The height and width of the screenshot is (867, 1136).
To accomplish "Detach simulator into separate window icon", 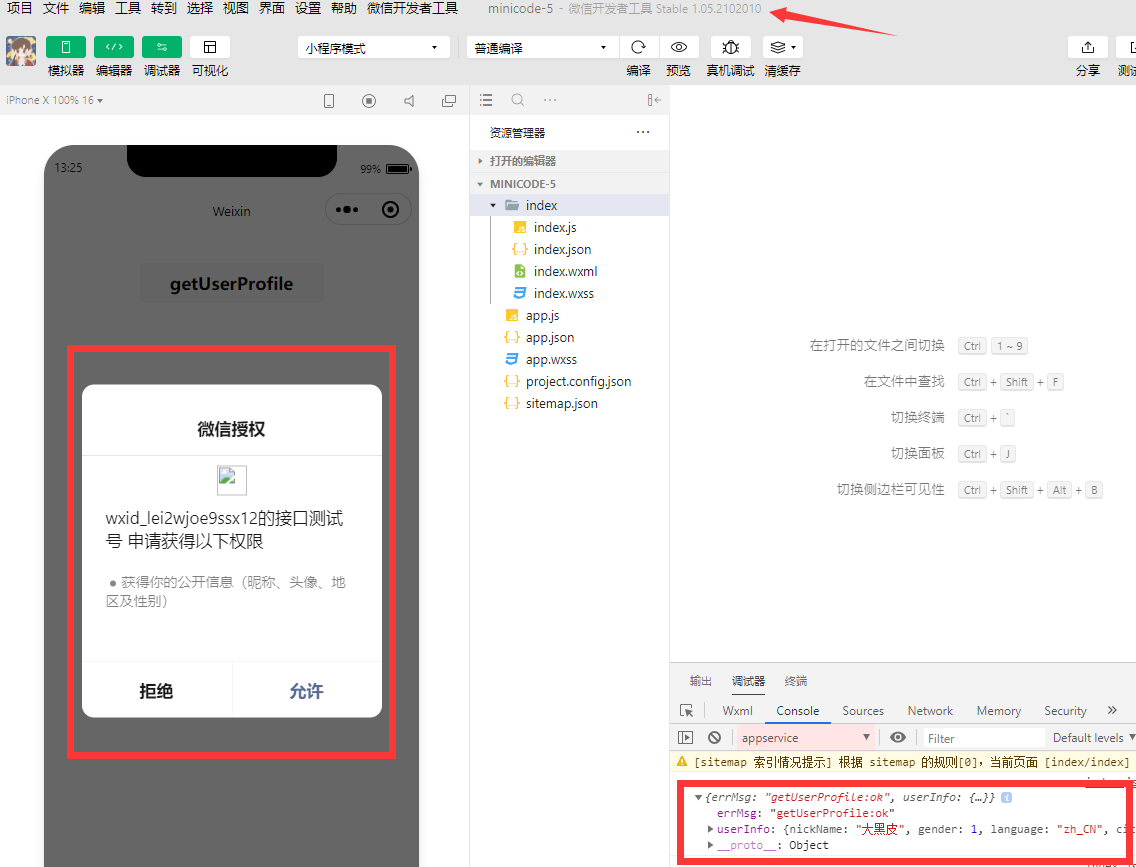I will (449, 101).
